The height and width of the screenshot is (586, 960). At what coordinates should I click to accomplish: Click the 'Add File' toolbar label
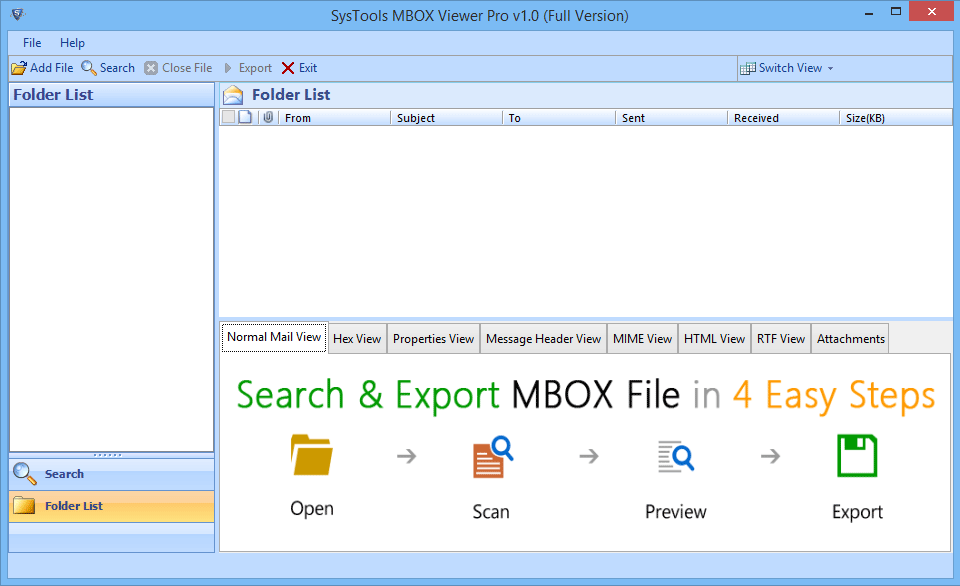(x=52, y=68)
